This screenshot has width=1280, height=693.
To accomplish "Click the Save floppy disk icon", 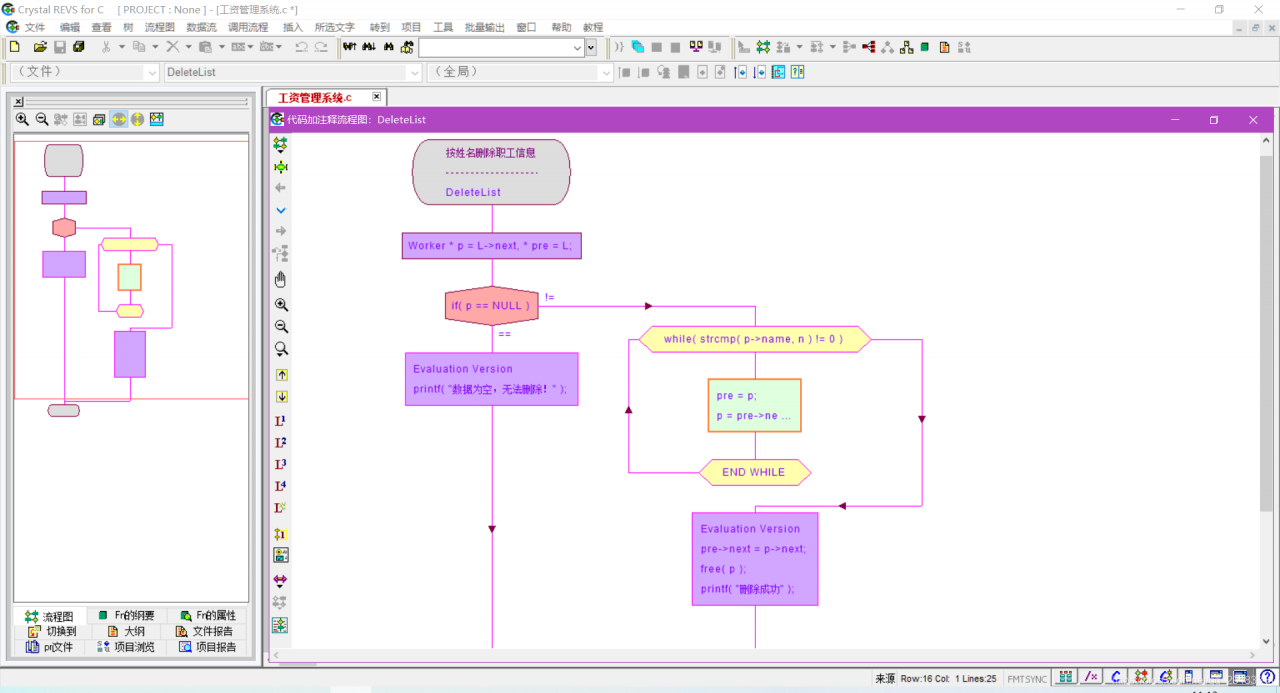I will point(60,47).
